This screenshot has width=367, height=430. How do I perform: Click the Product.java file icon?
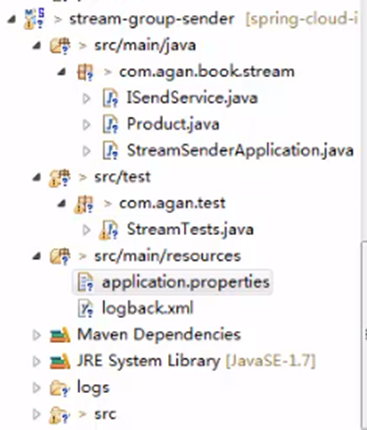point(110,125)
